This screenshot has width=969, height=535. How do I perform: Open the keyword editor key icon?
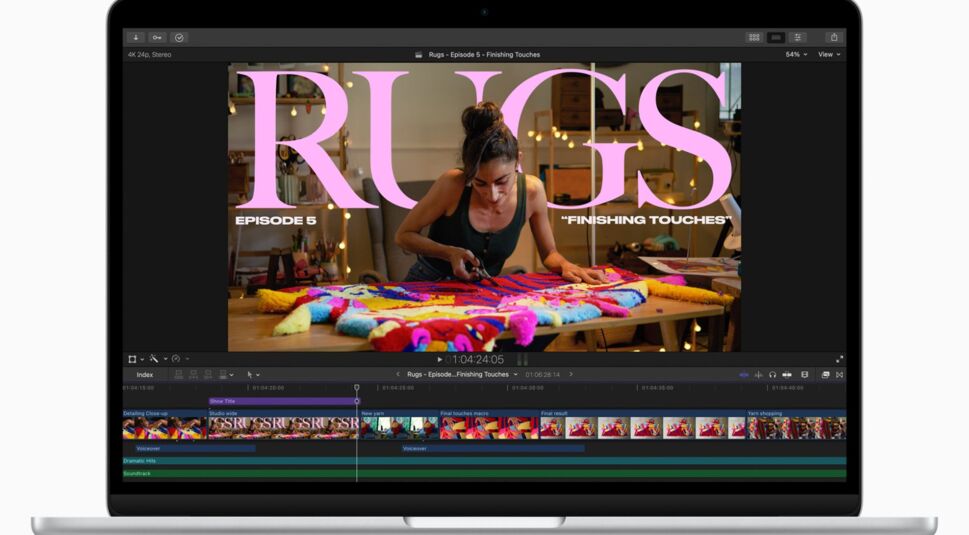(x=158, y=37)
